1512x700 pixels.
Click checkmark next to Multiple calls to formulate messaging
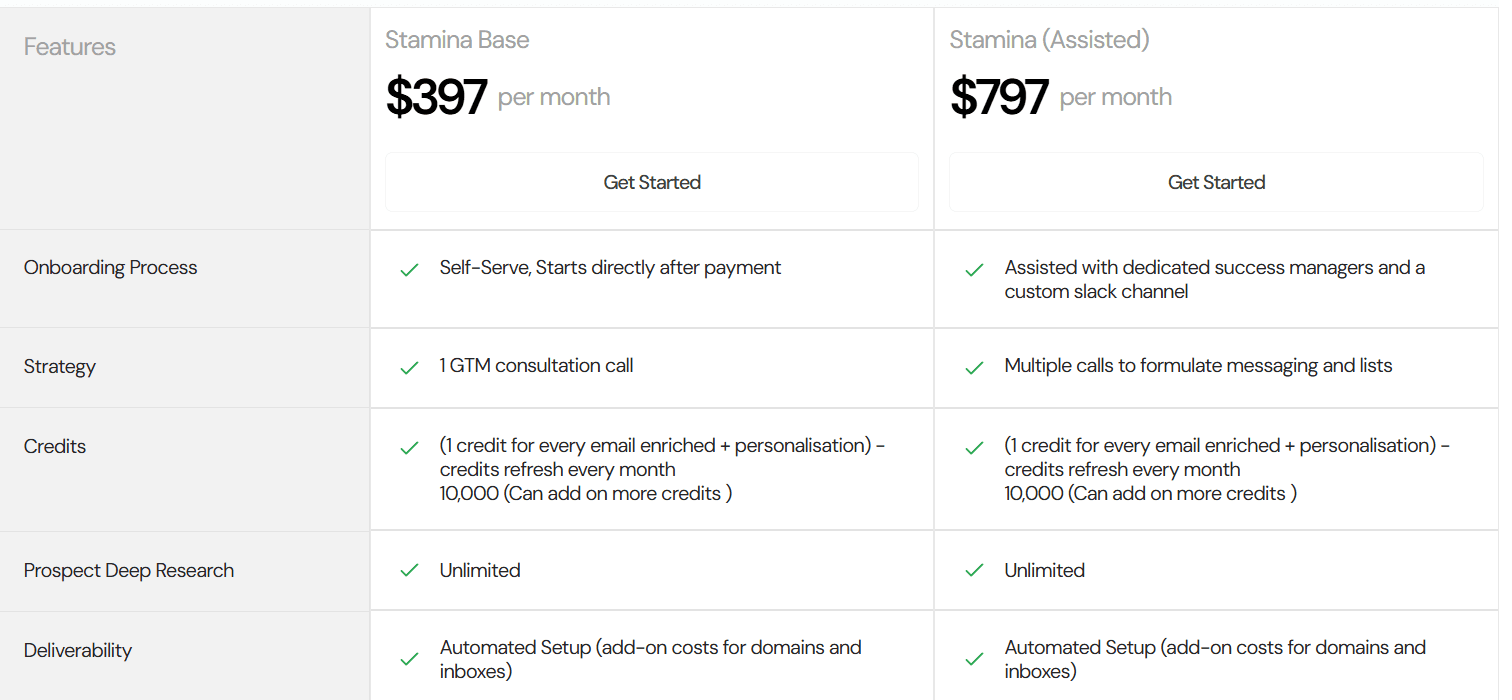pos(974,368)
